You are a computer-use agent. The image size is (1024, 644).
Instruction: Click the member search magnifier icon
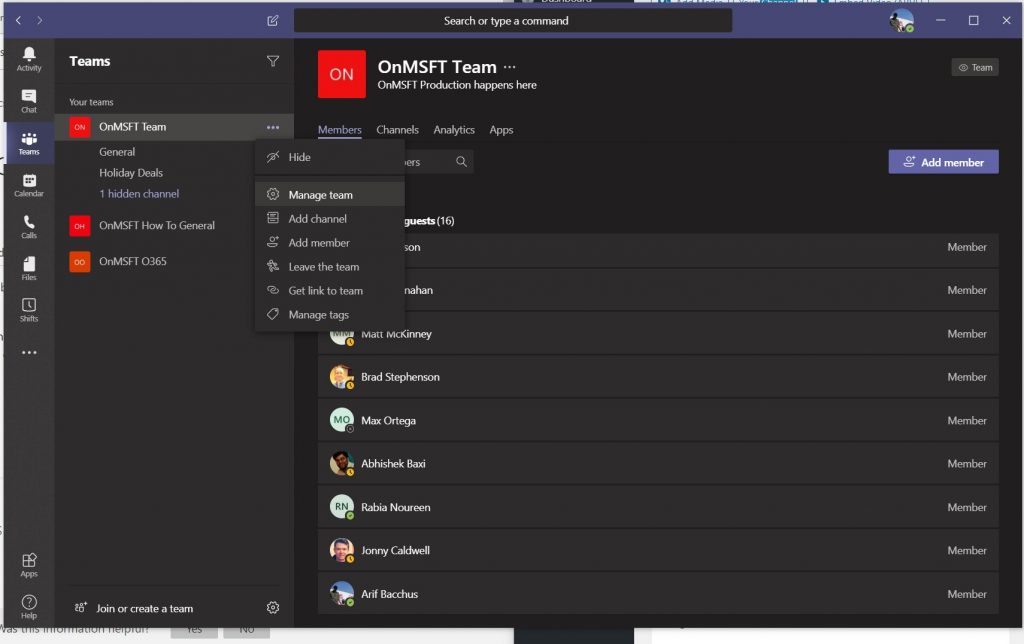click(x=461, y=162)
